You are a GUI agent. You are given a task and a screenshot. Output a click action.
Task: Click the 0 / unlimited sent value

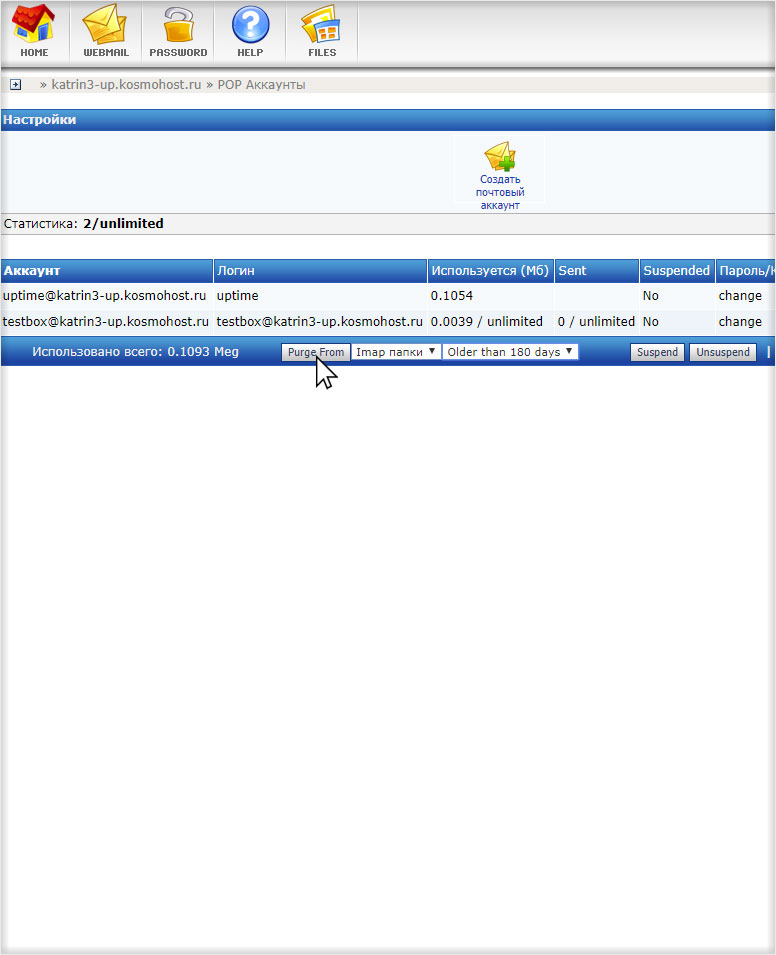(596, 322)
